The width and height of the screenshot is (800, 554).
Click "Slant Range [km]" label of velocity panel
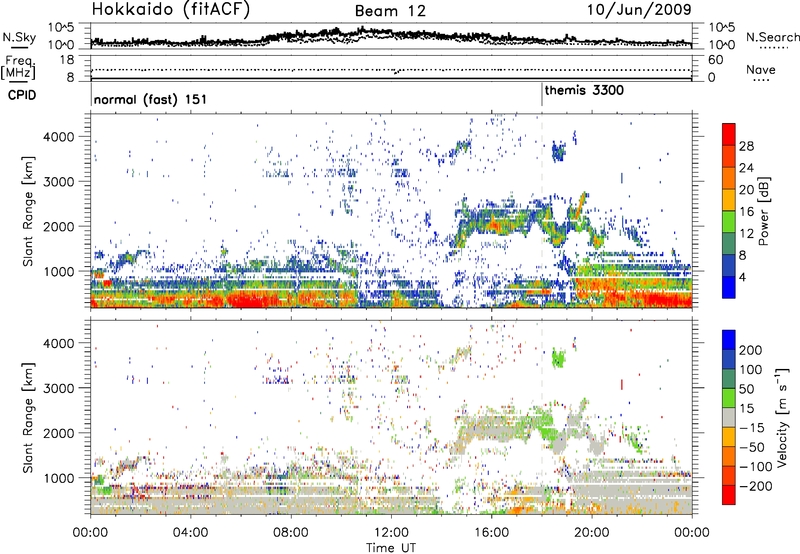pyautogui.click(x=28, y=417)
